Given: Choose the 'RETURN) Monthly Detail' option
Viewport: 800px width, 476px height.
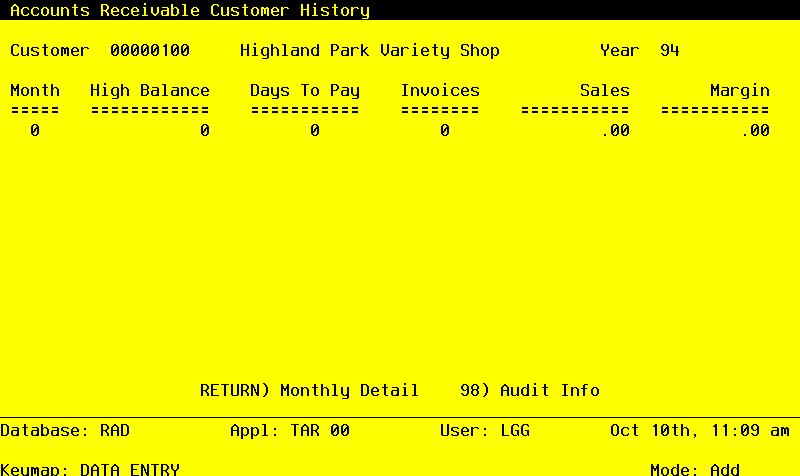Looking at the screenshot, I should [x=309, y=390].
